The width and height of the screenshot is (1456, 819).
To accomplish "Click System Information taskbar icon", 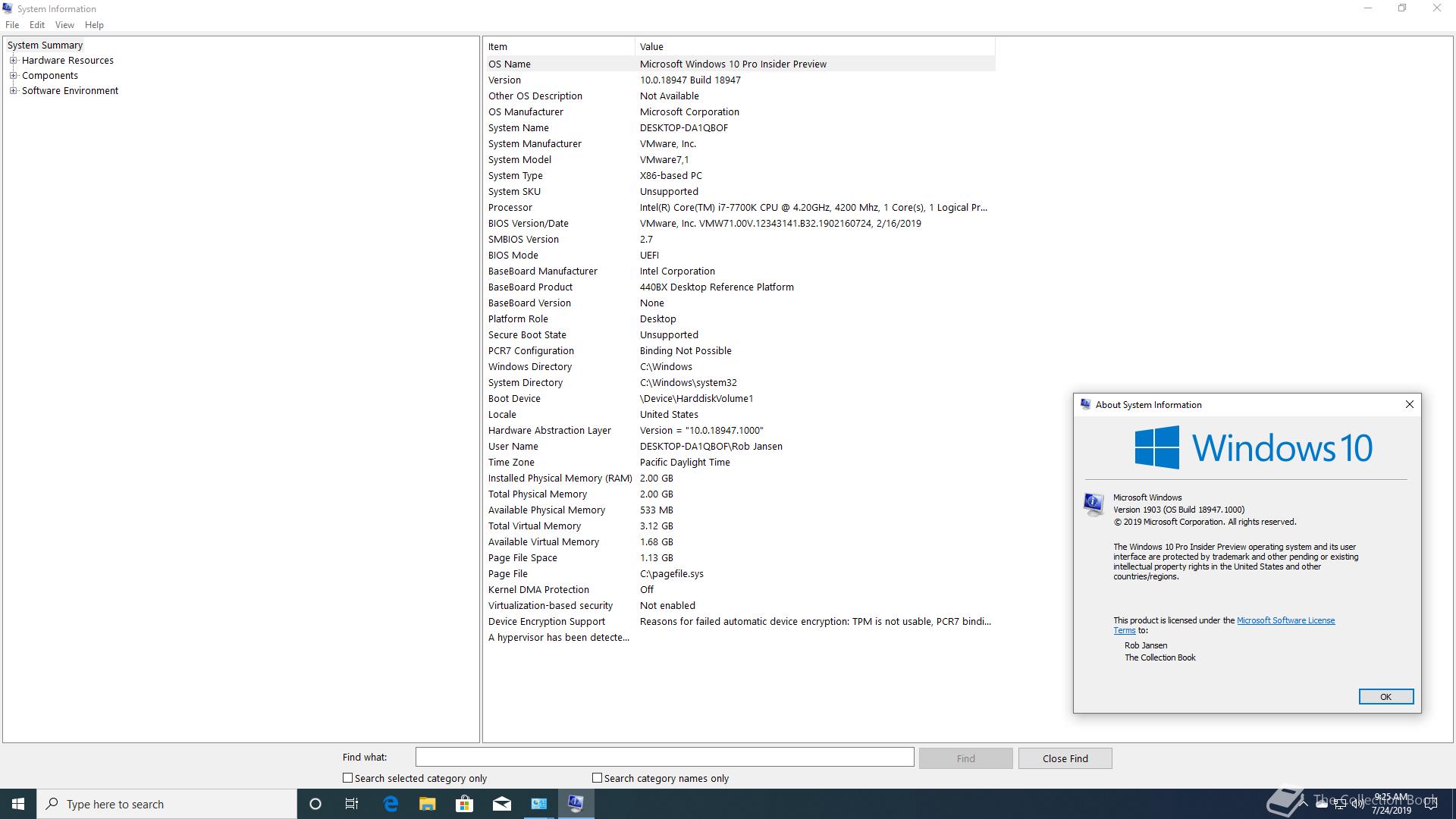I will click(576, 804).
